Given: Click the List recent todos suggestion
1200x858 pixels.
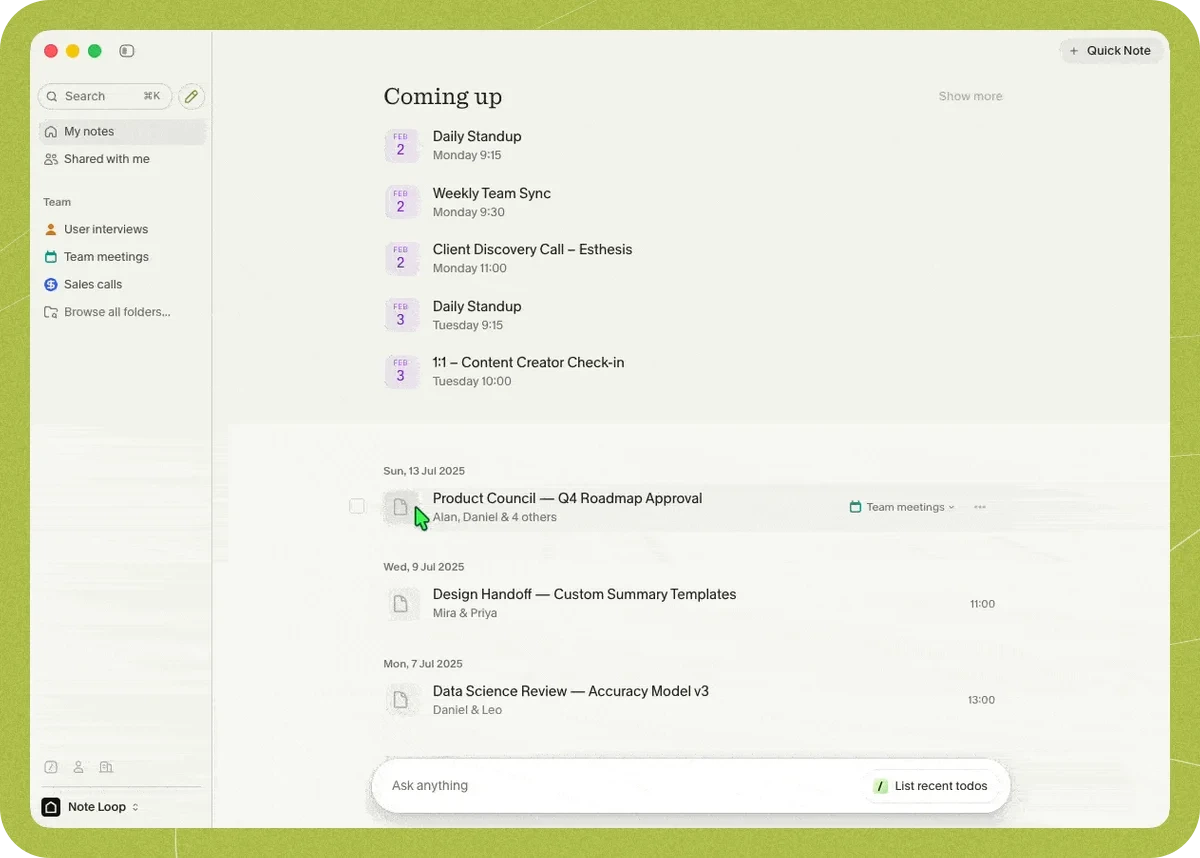Looking at the screenshot, I should (x=931, y=786).
